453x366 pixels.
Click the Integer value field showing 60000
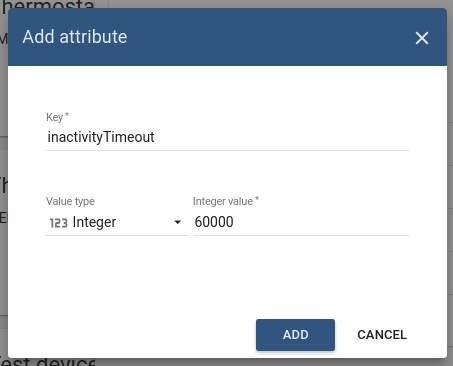[x=301, y=222]
